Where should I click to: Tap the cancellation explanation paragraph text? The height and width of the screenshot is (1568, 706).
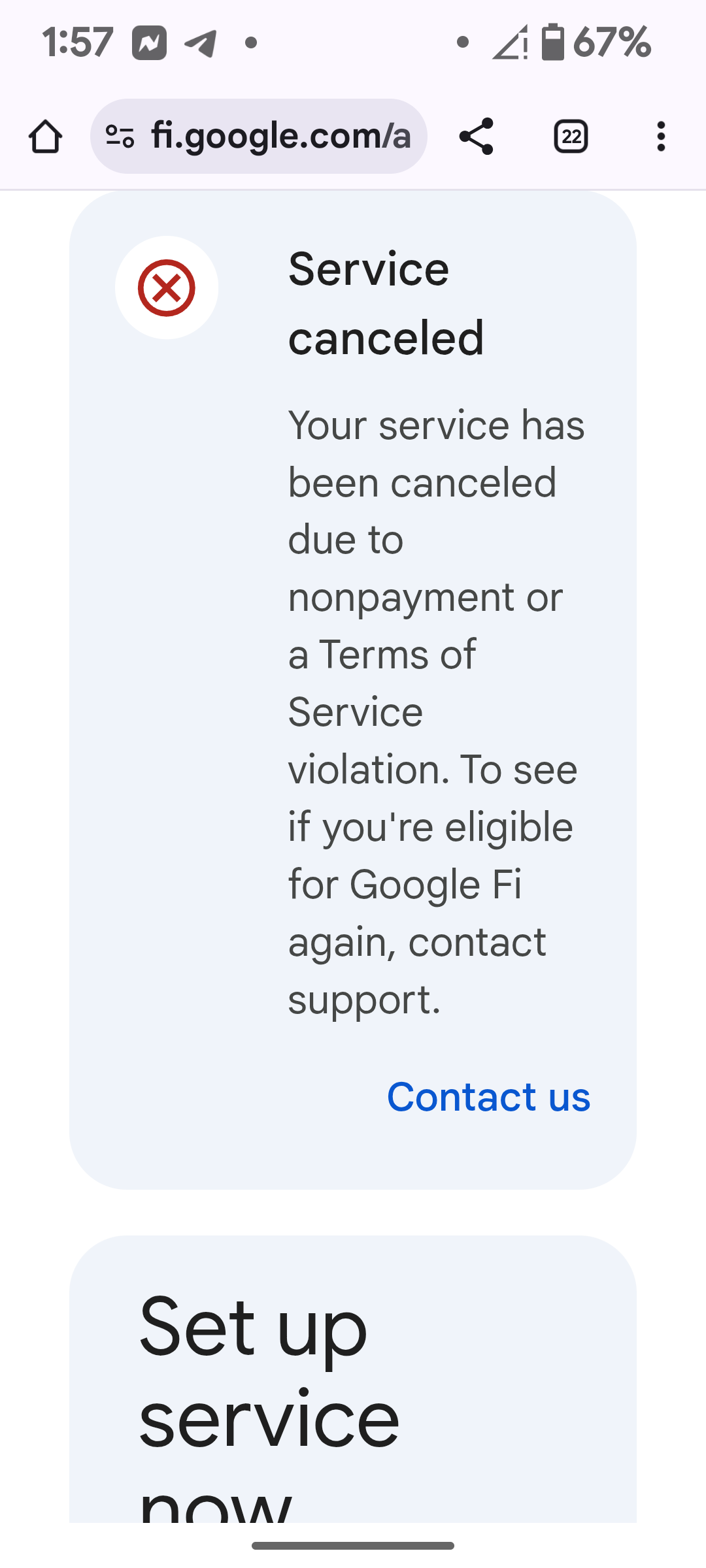[x=435, y=712]
